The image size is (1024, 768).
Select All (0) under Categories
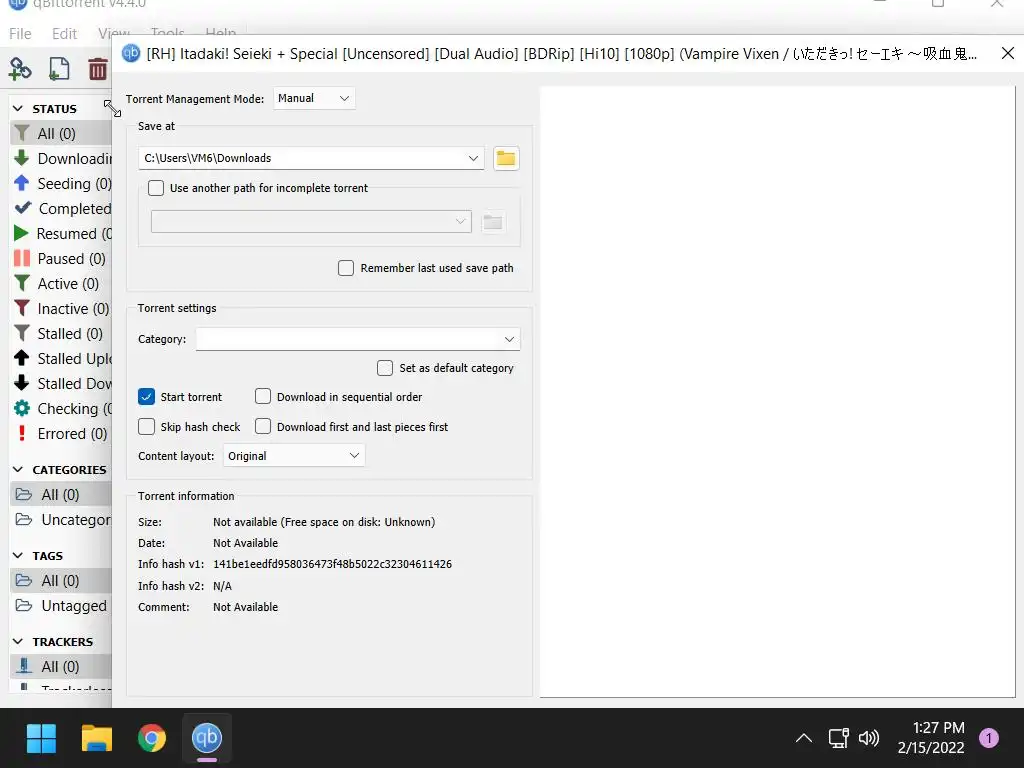coord(63,494)
